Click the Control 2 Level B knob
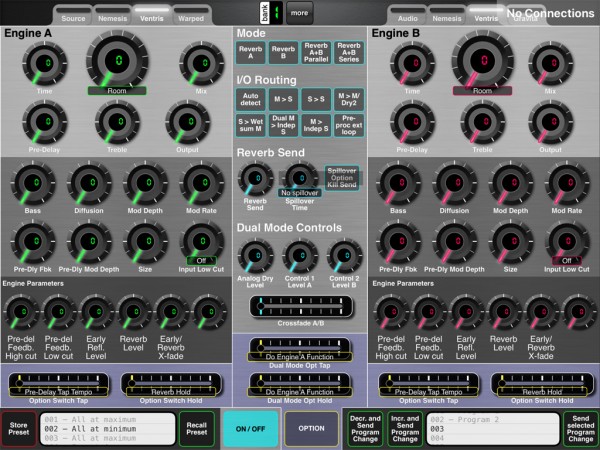This screenshot has height=450, width=600. [x=344, y=256]
